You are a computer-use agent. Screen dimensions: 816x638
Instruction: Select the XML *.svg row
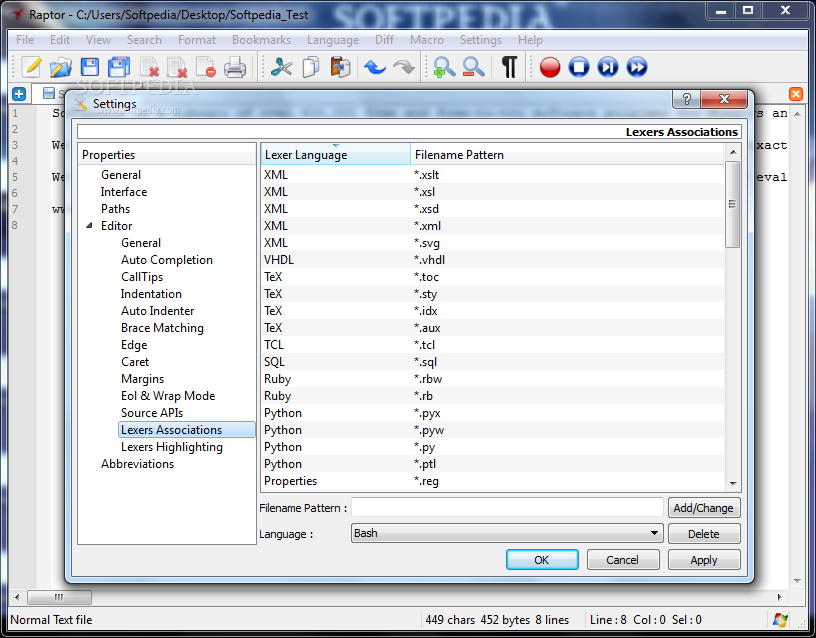point(492,243)
